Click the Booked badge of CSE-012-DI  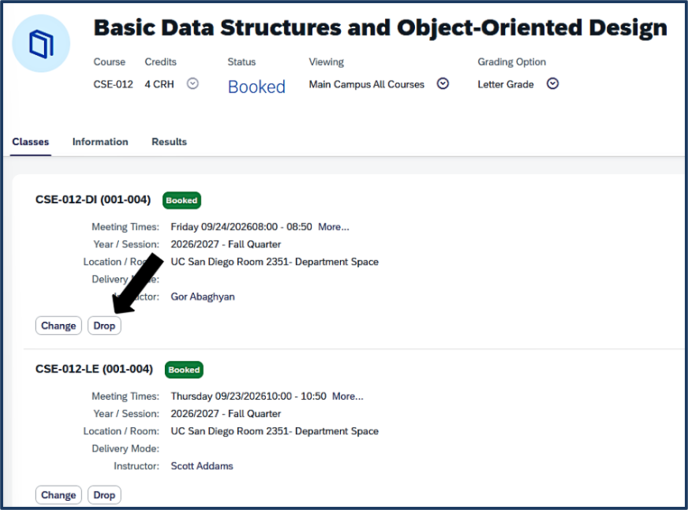click(x=182, y=200)
